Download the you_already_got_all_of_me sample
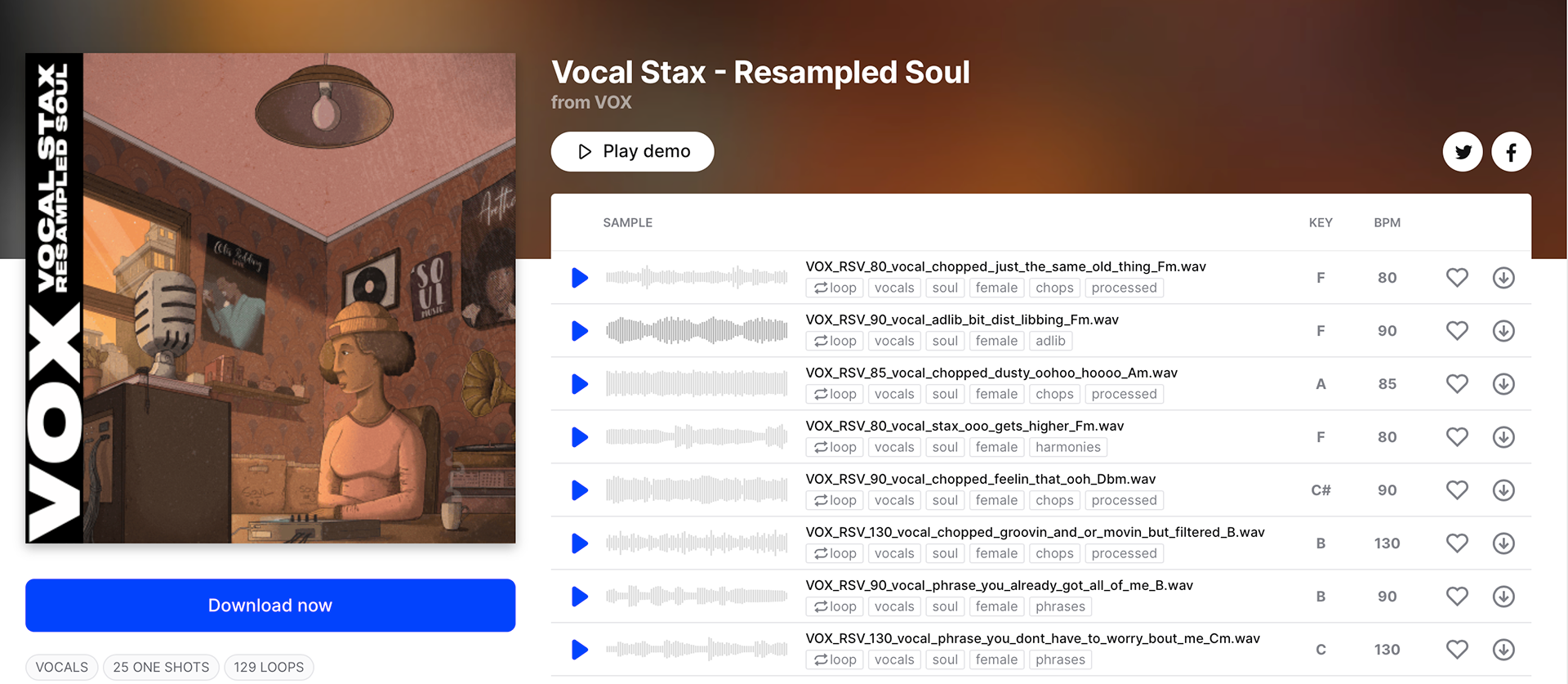 pyautogui.click(x=1503, y=597)
